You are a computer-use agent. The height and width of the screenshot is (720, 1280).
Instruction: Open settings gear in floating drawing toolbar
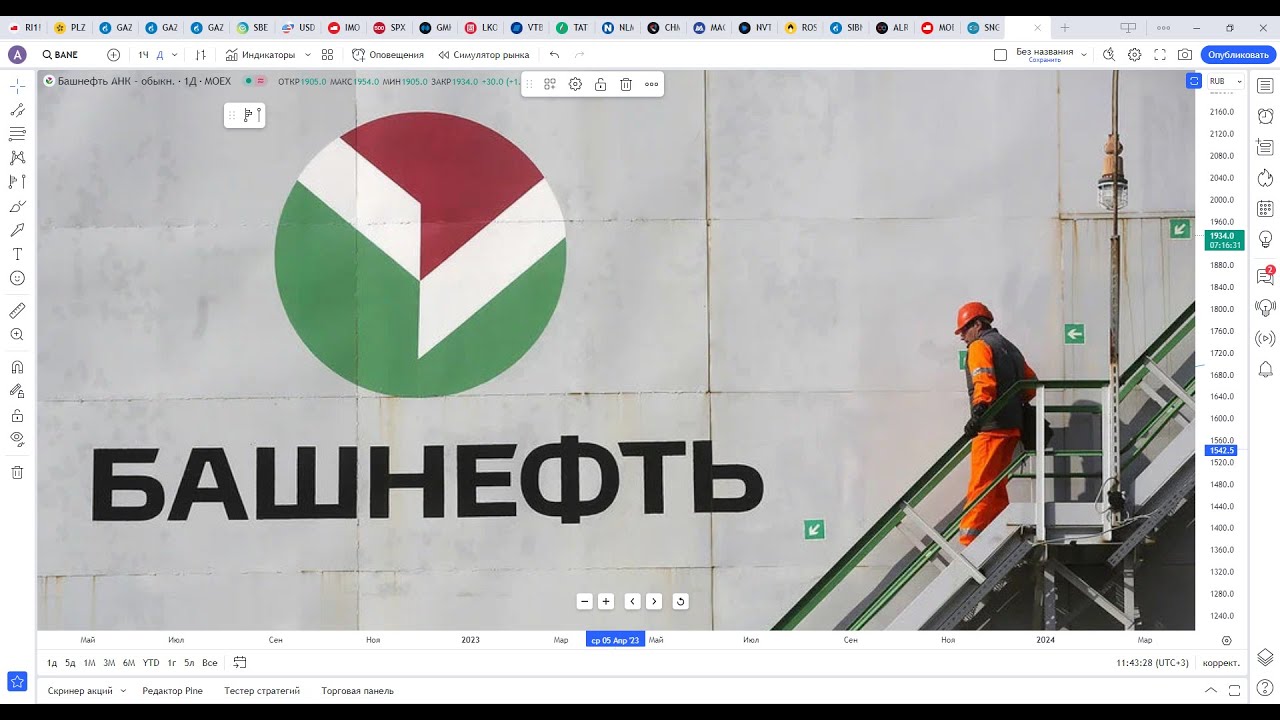575,85
